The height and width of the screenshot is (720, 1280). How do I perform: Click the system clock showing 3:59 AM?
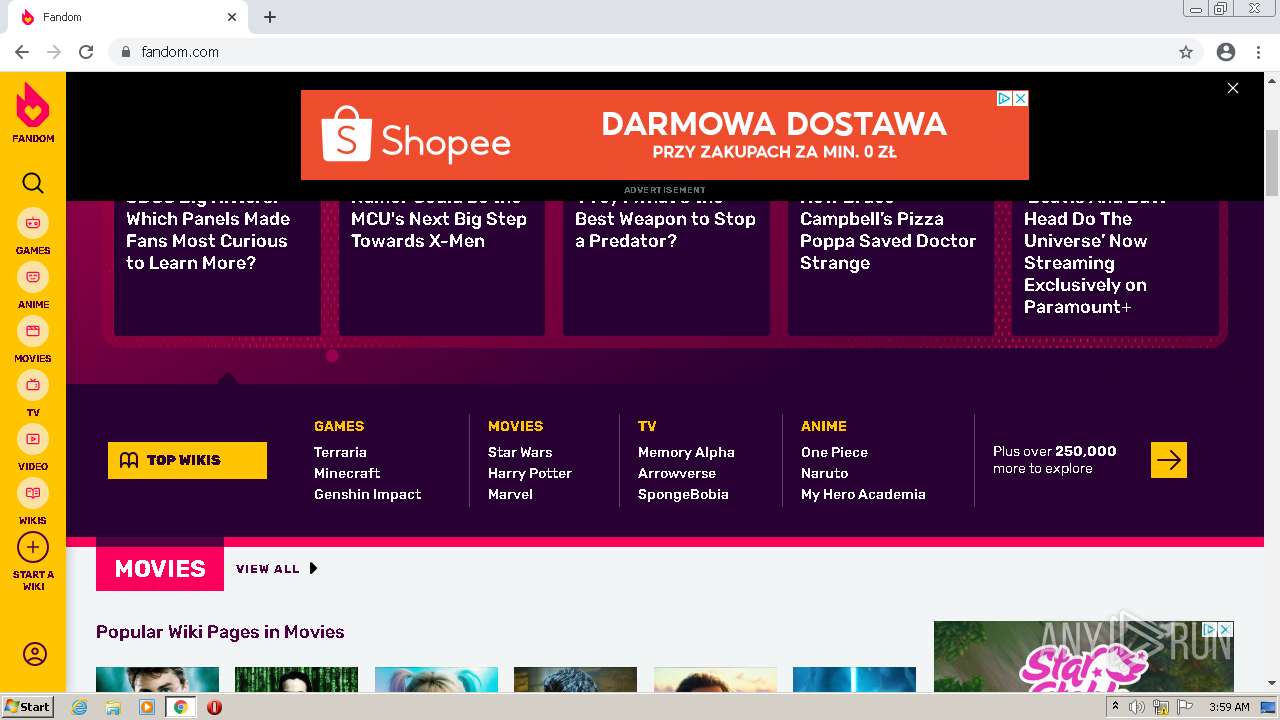click(1229, 707)
